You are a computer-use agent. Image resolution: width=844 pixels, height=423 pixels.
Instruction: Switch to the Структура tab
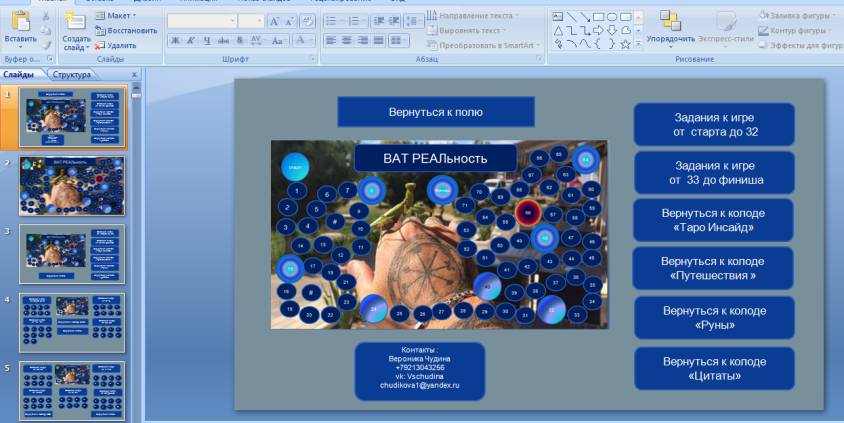(x=70, y=74)
